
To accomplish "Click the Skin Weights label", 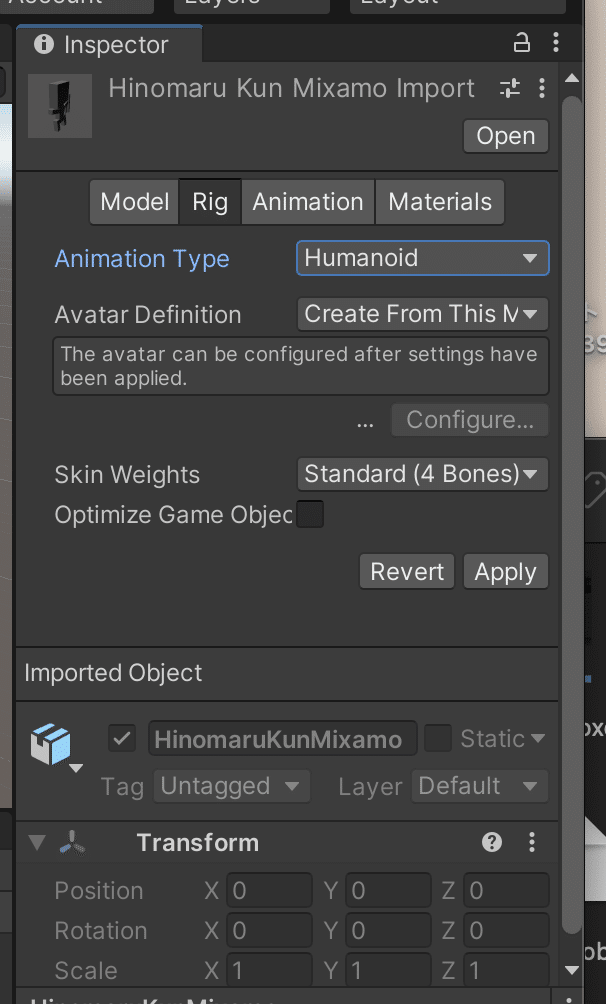I will [x=127, y=474].
